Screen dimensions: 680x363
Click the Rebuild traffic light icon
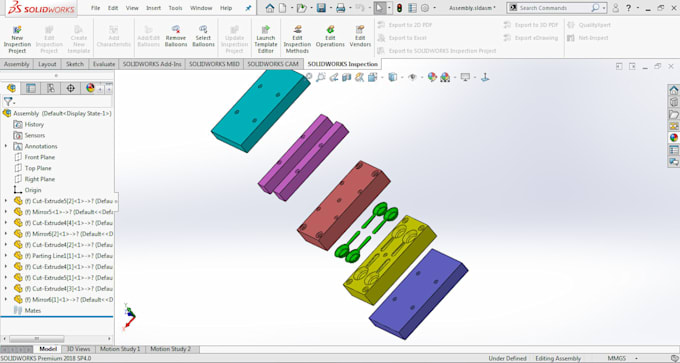click(399, 8)
